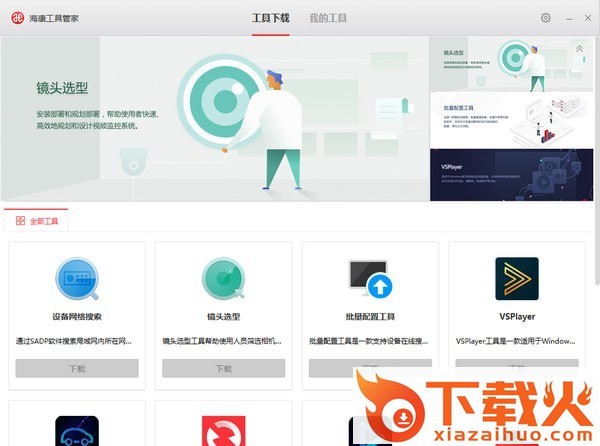Download the 镜头选型 tool

pyautogui.click(x=223, y=368)
